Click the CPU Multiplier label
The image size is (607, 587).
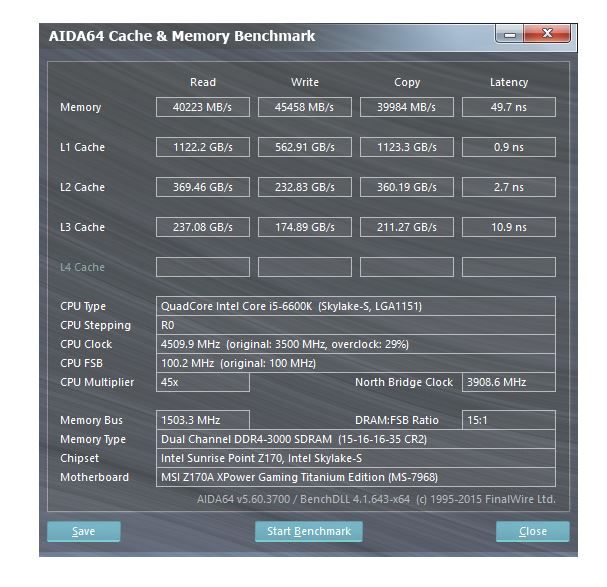click(x=97, y=382)
